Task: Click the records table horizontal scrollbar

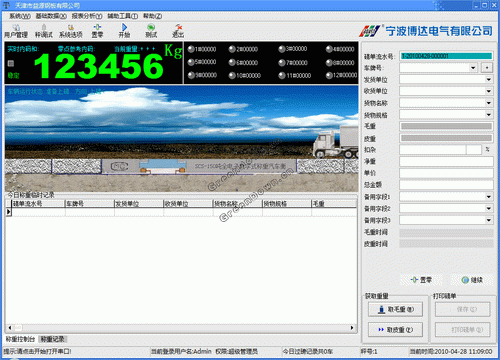Action: pos(181,328)
